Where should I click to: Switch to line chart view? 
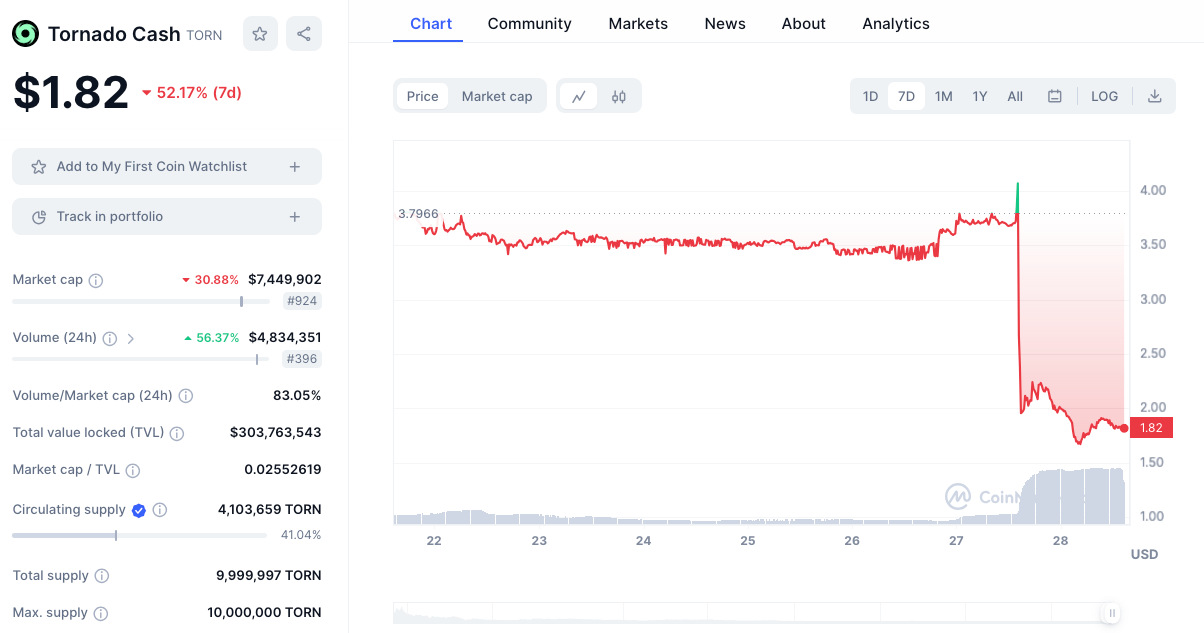579,96
